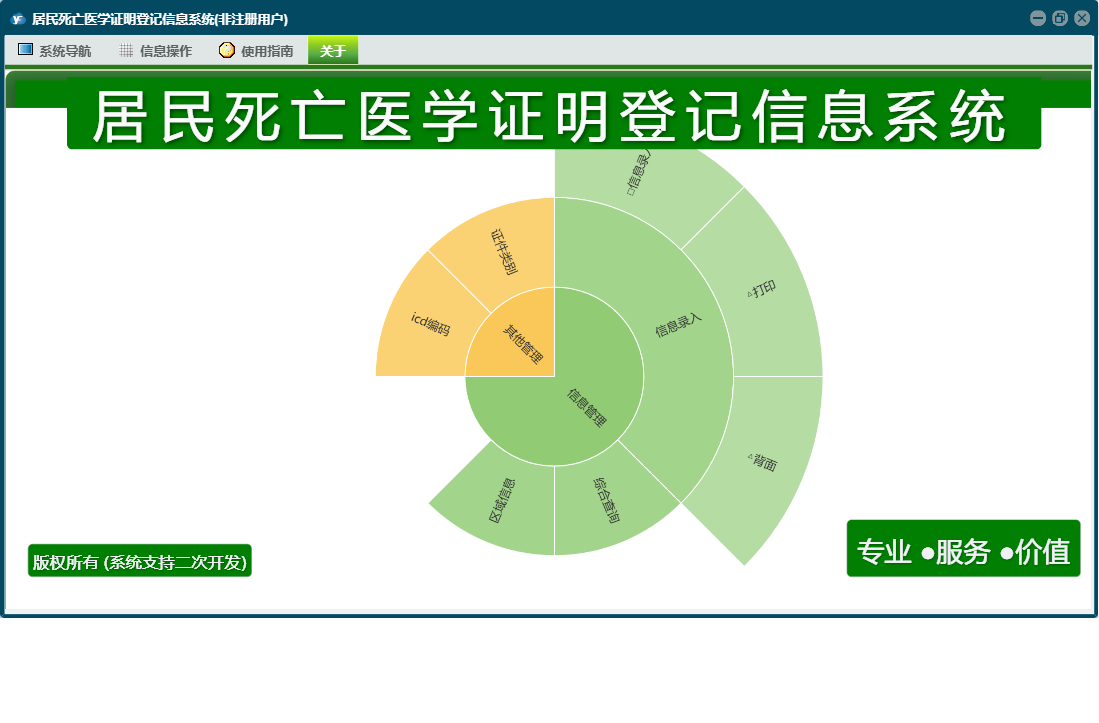
Task: Select the 信息录入 ring segment
Action: click(x=680, y=325)
